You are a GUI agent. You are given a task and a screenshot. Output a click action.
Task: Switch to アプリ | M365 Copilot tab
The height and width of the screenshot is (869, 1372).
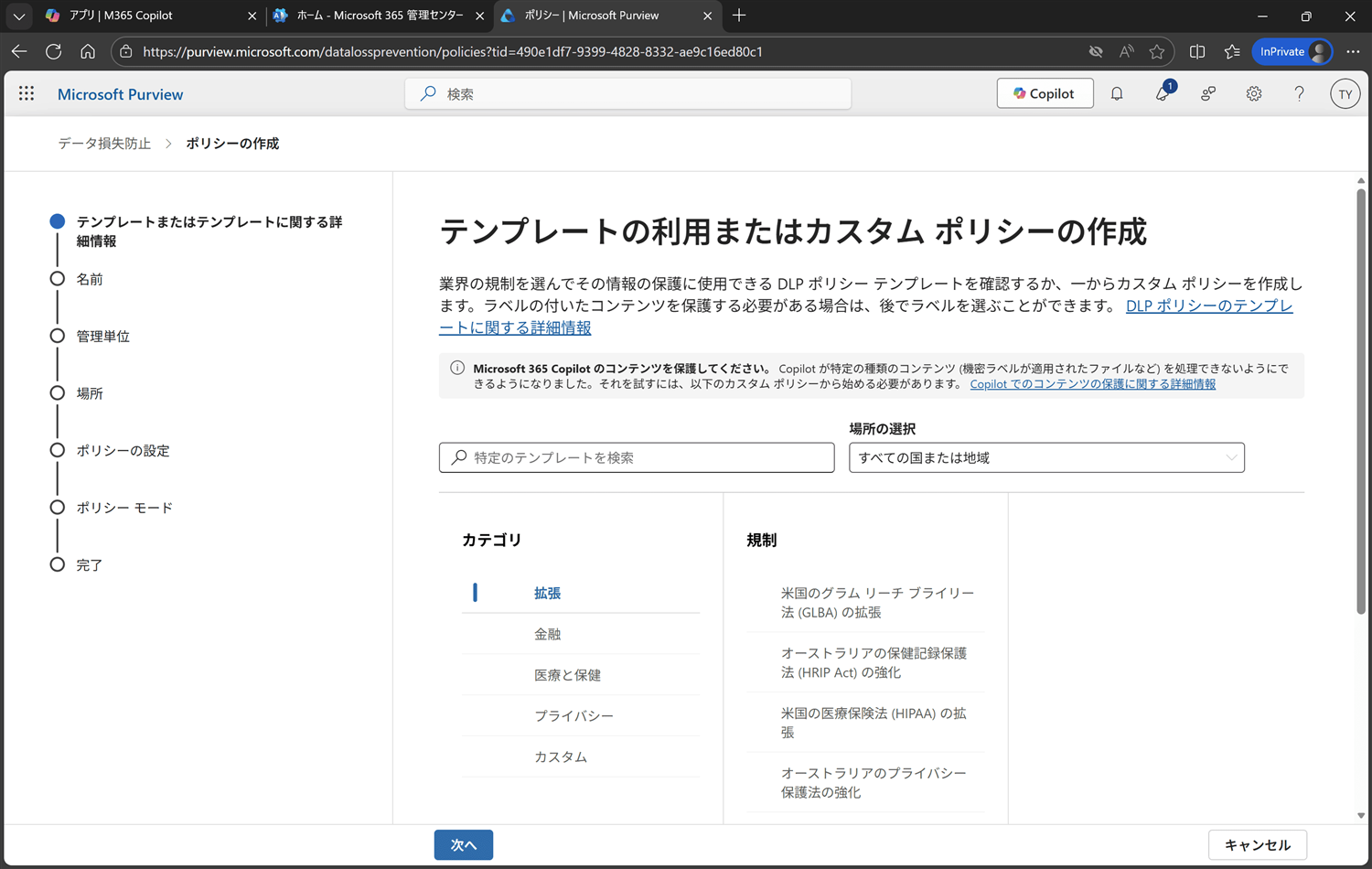(151, 16)
